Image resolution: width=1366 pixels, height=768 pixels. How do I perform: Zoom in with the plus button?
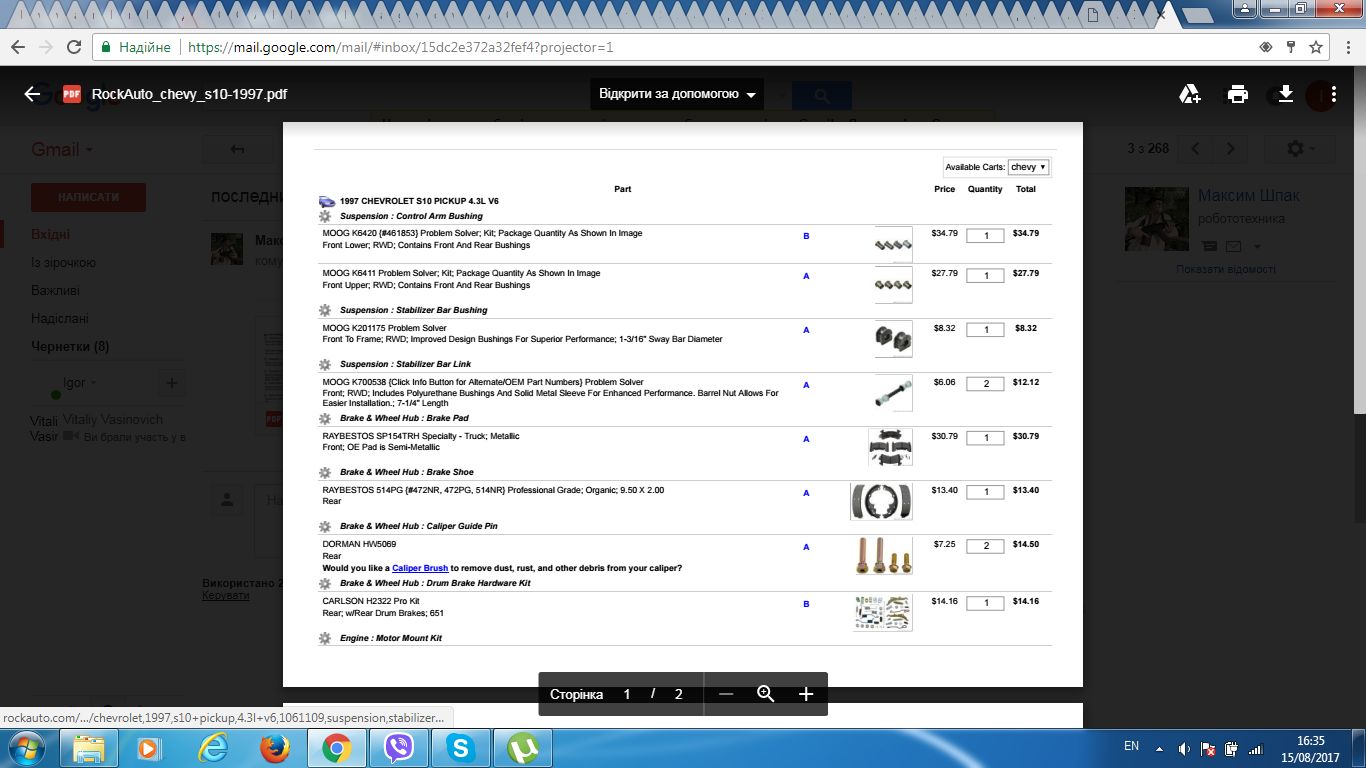(806, 694)
